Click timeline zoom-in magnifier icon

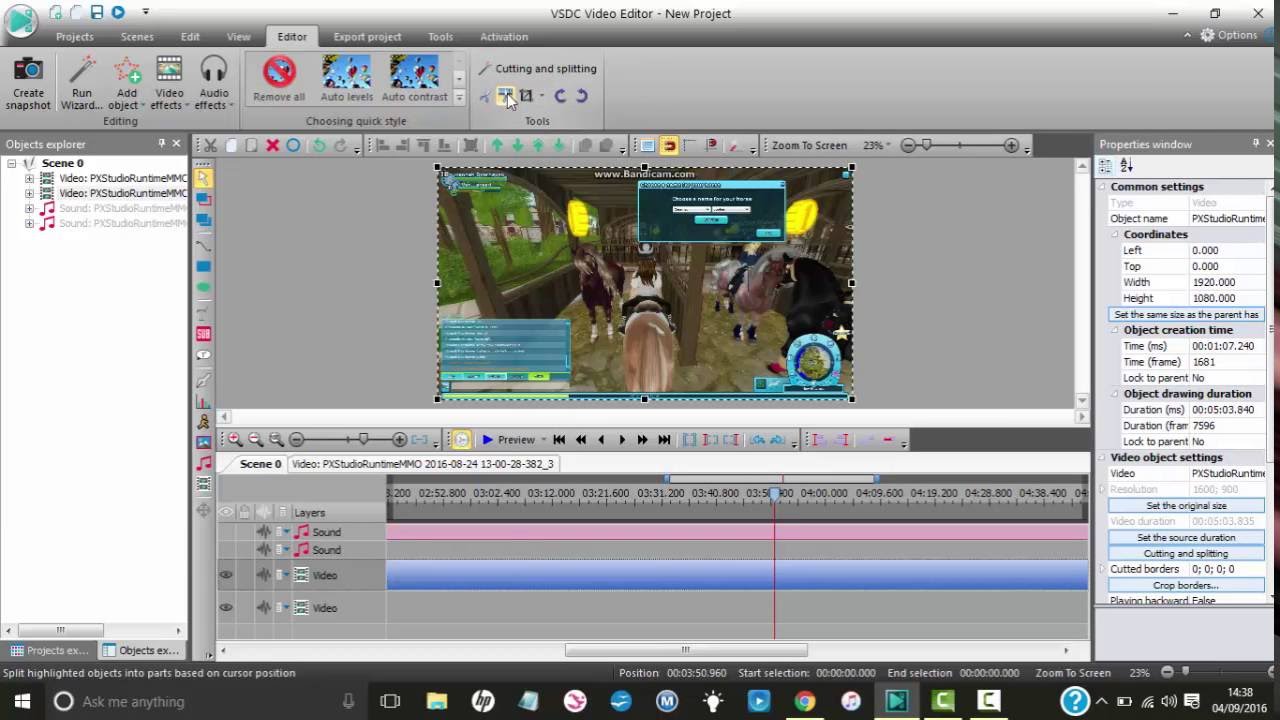[x=234, y=440]
